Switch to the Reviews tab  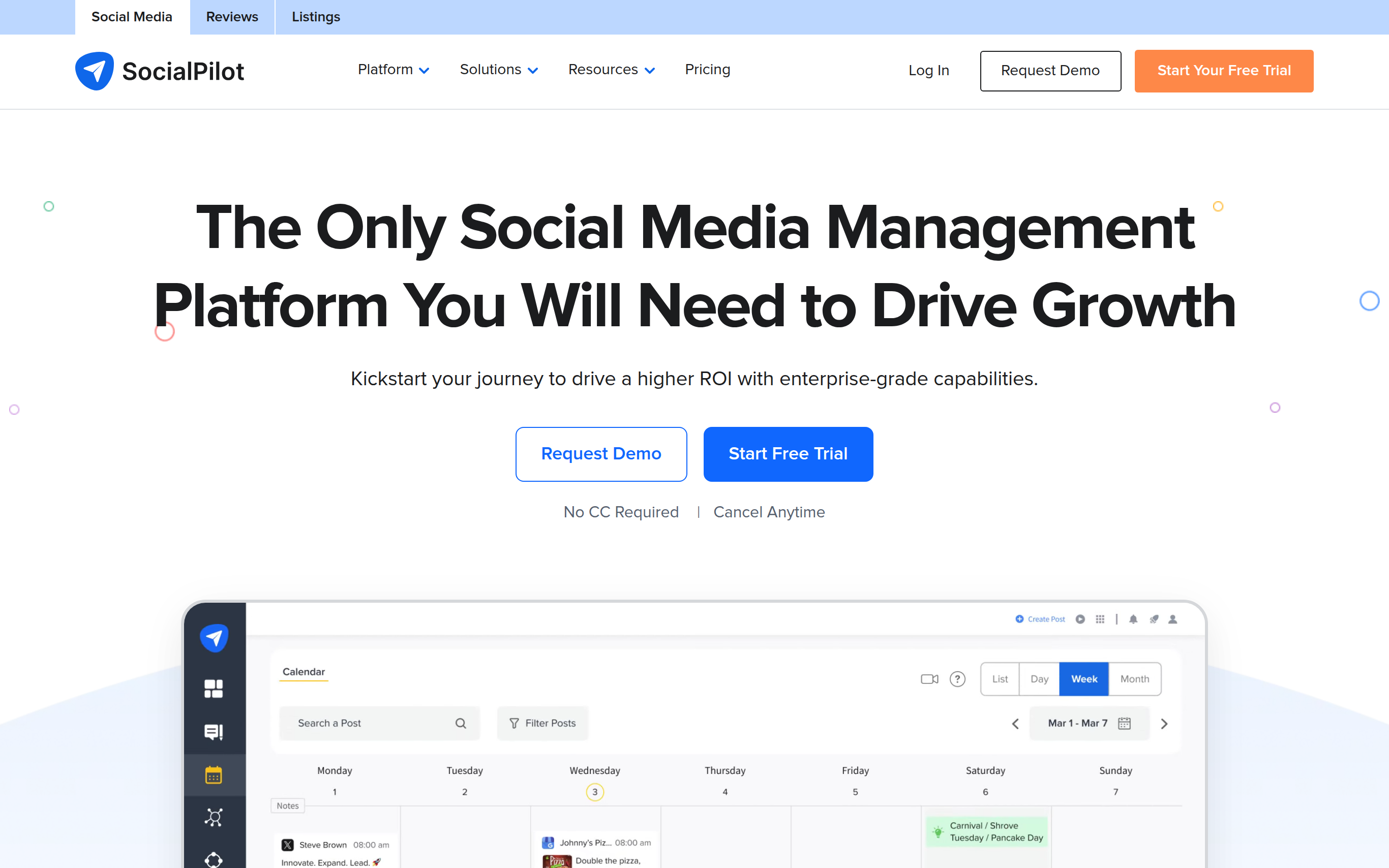pyautogui.click(x=232, y=17)
